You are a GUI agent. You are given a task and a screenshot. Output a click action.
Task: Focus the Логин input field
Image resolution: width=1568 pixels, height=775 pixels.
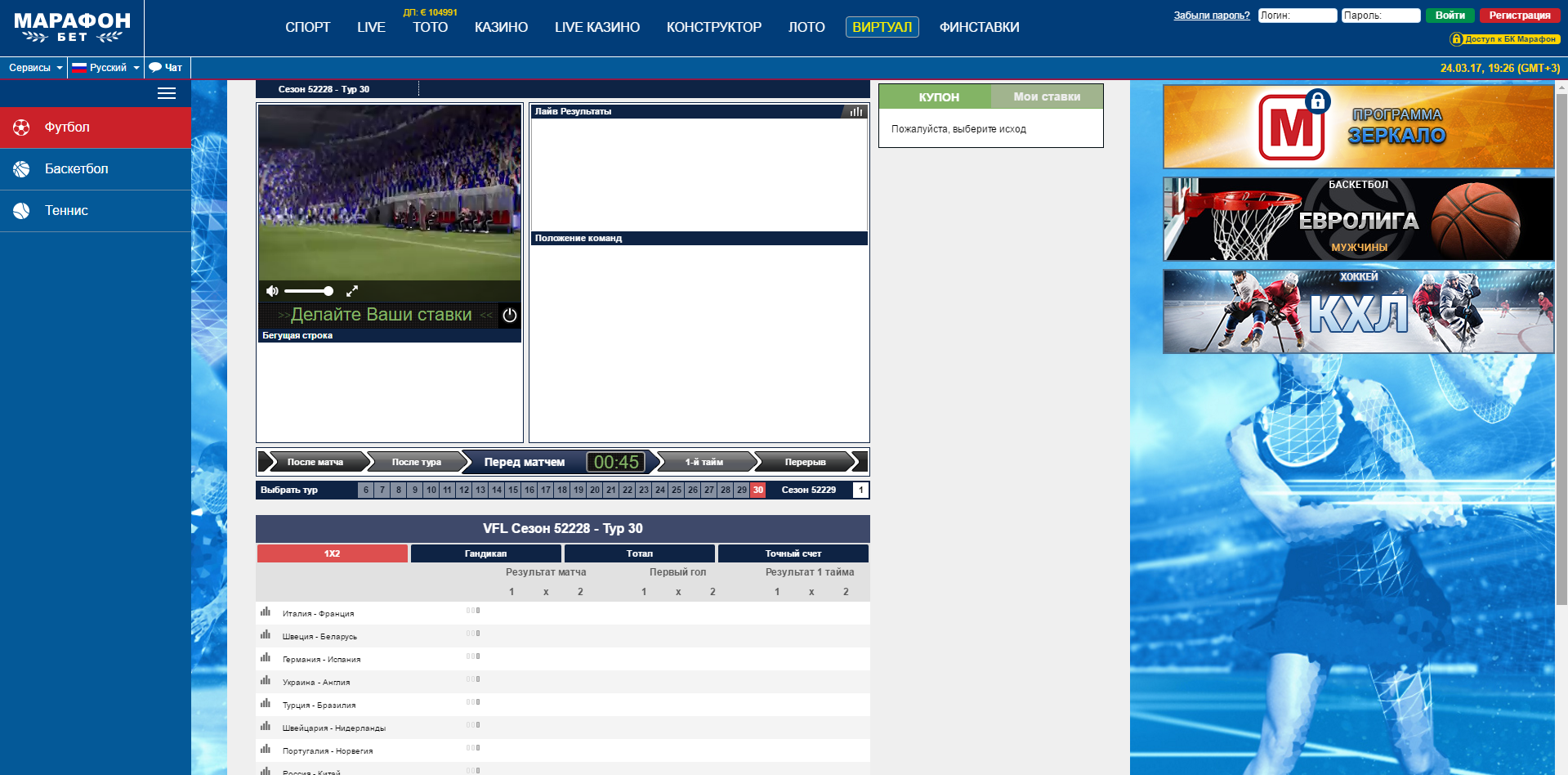[1298, 16]
